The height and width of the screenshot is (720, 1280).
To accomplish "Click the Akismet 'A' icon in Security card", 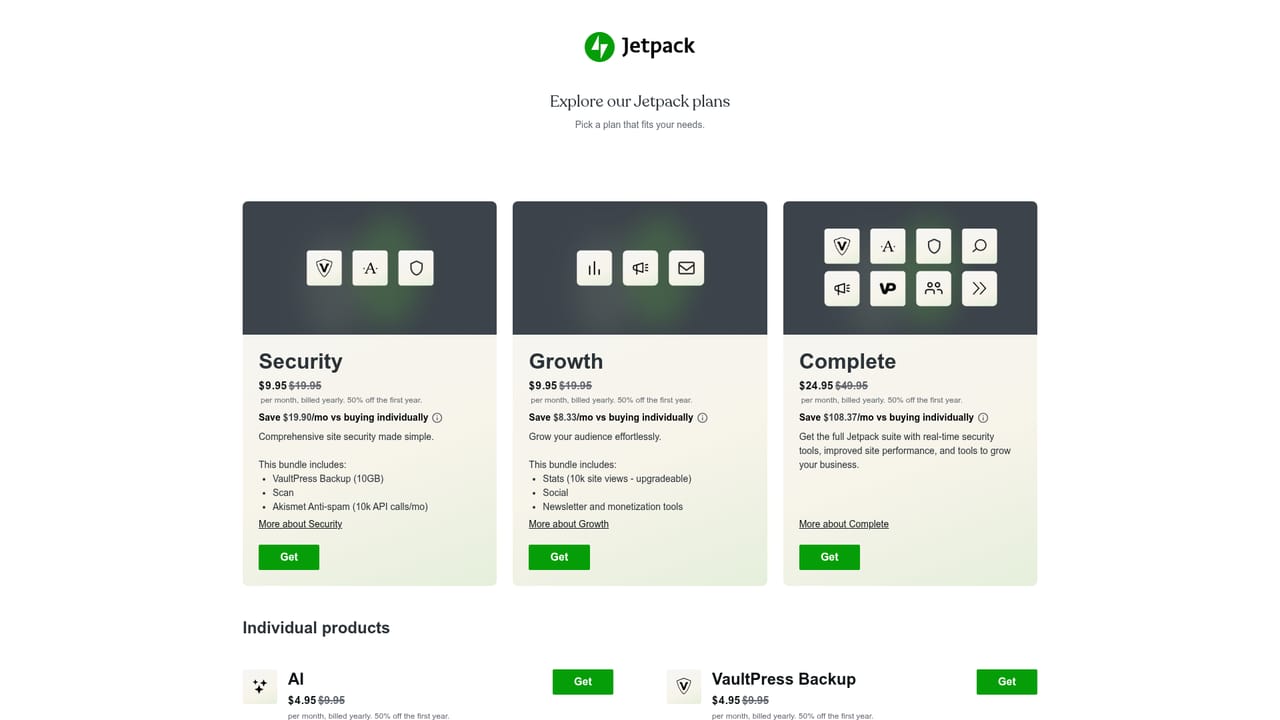I will click(x=370, y=268).
